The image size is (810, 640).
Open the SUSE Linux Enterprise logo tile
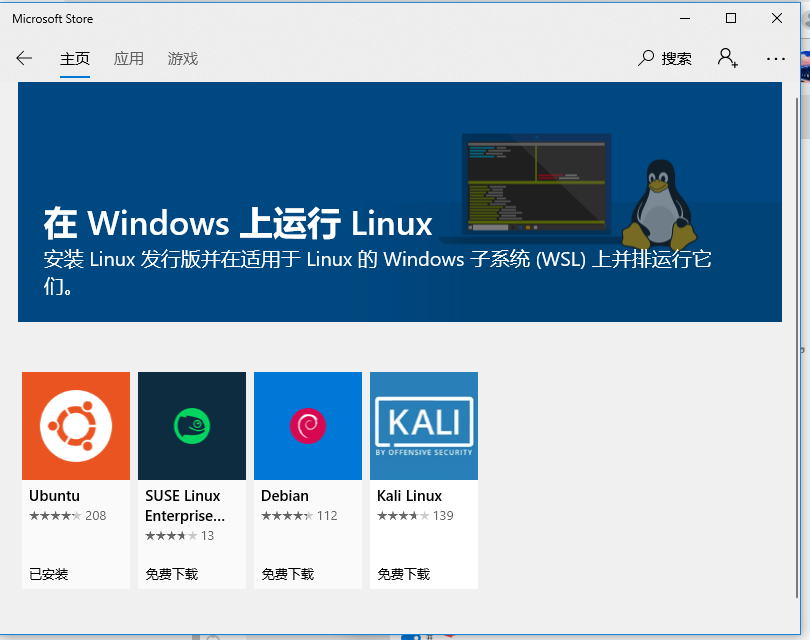click(x=192, y=426)
